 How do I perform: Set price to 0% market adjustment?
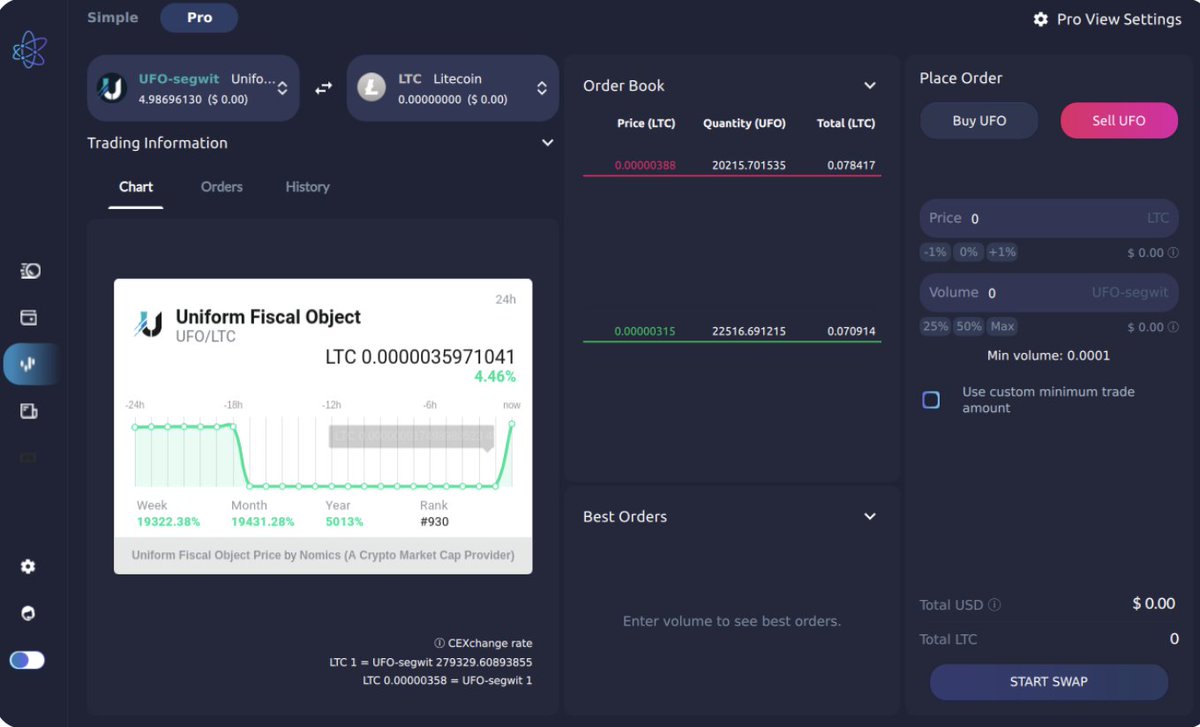coord(969,252)
